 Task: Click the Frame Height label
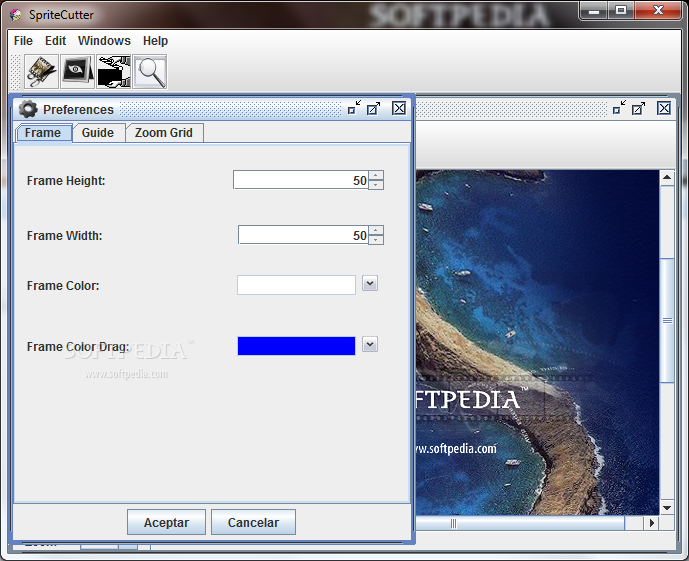point(66,181)
